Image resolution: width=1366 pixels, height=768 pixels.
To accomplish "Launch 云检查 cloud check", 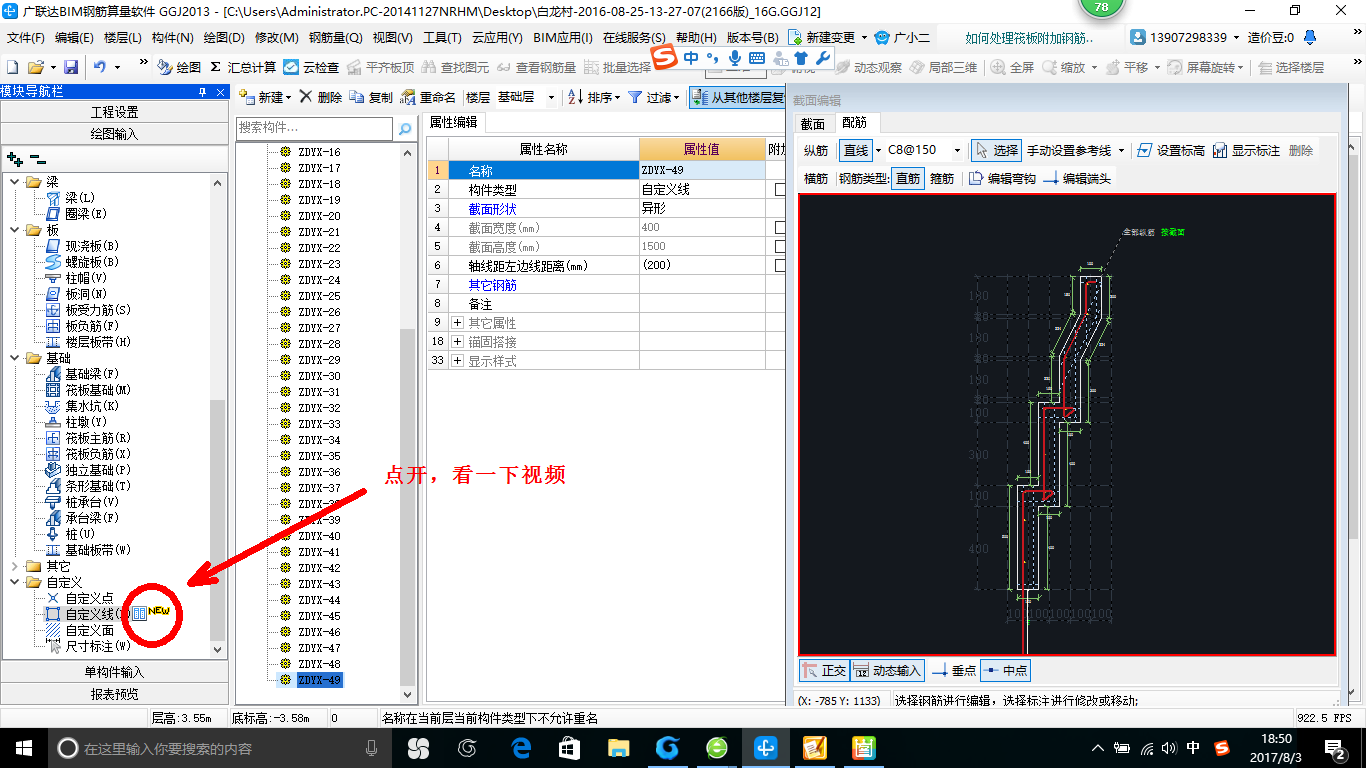I will point(311,67).
